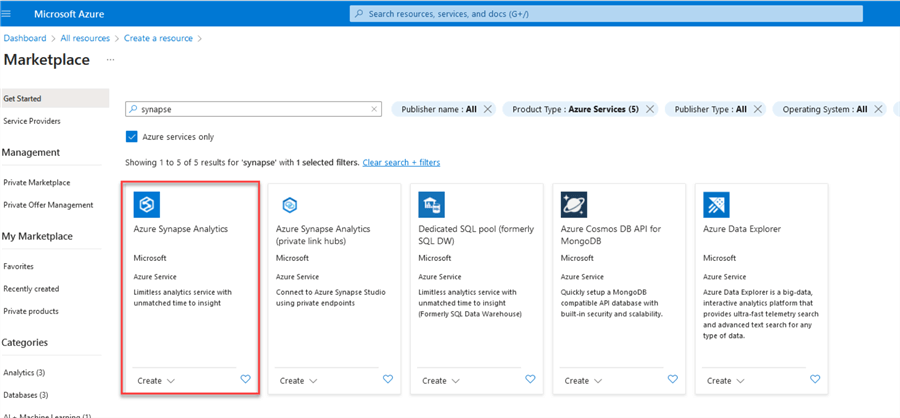Image resolution: width=900 pixels, height=418 pixels.
Task: Go to Create a resource breadcrumb
Action: 158,38
